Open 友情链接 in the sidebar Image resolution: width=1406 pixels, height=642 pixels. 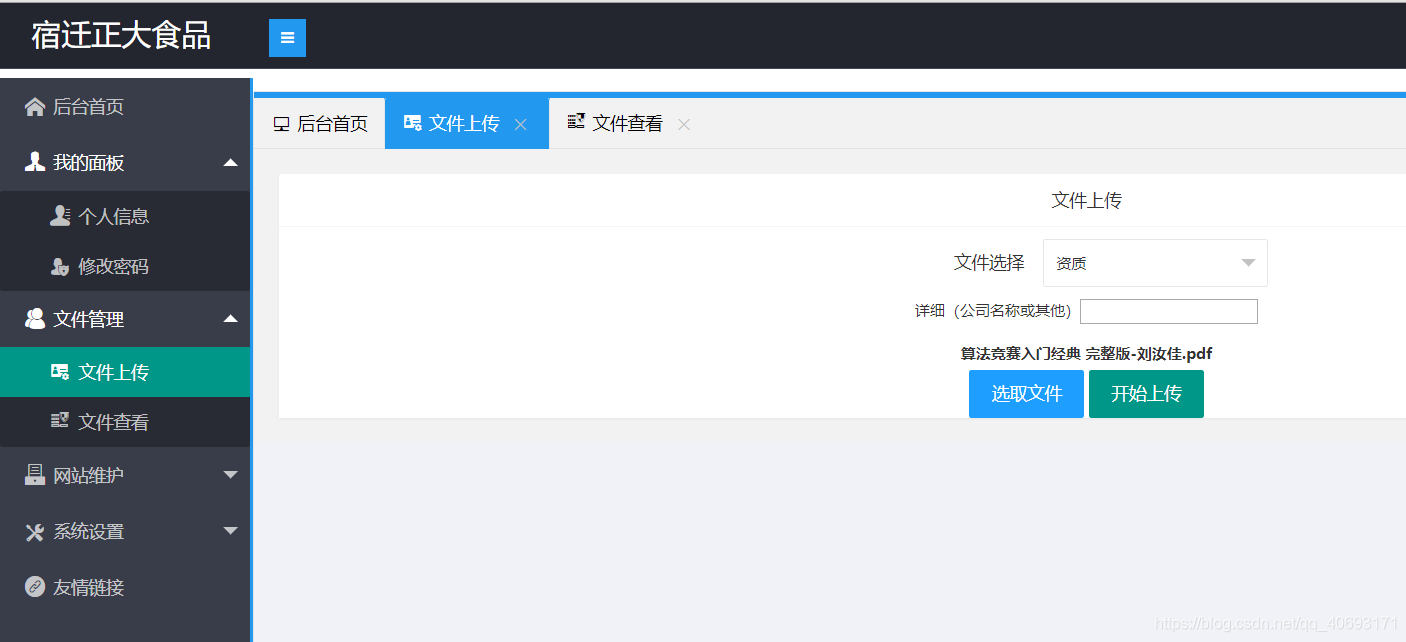coord(125,587)
